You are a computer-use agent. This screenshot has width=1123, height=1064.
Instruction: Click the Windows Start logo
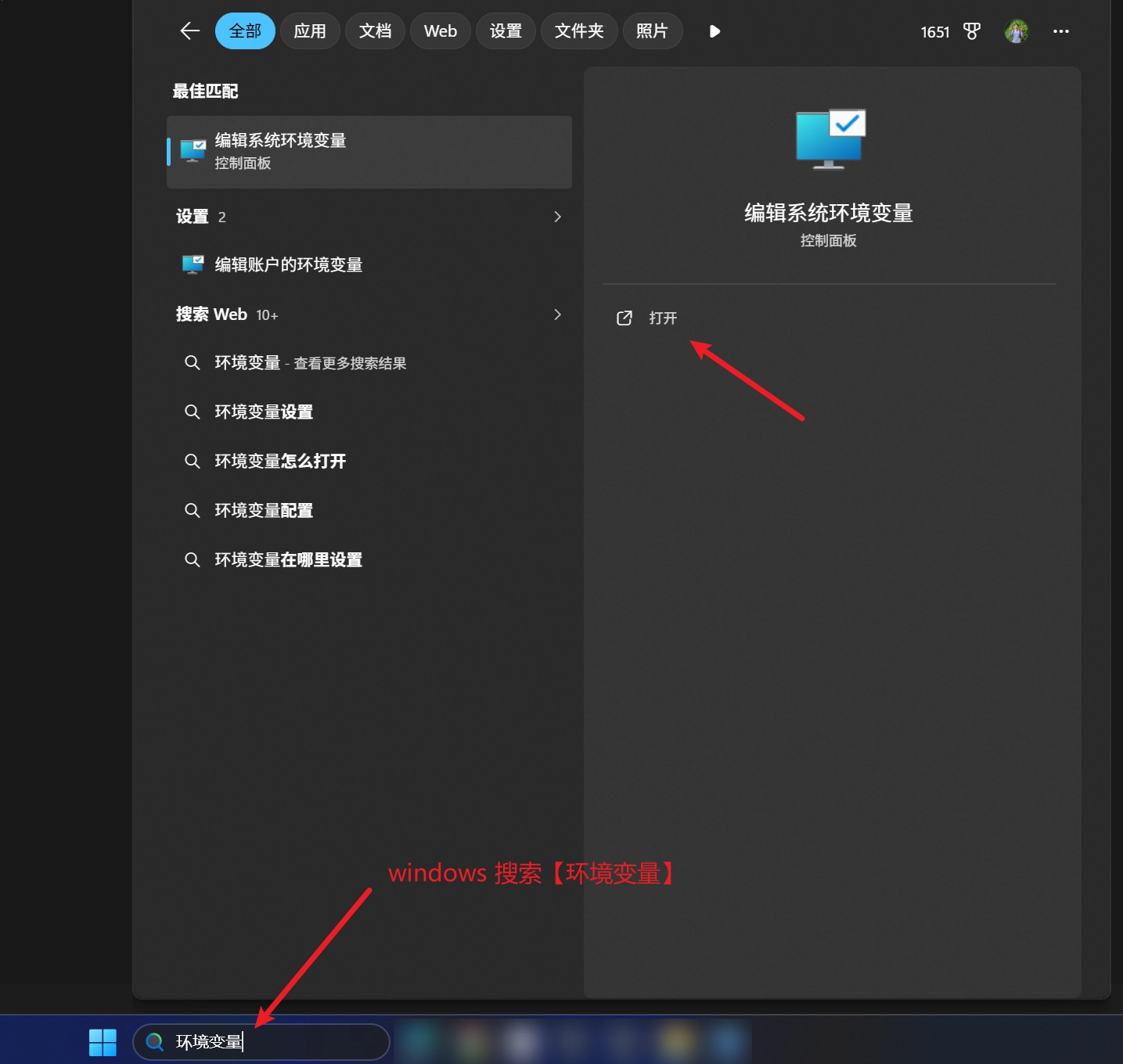(x=103, y=1042)
